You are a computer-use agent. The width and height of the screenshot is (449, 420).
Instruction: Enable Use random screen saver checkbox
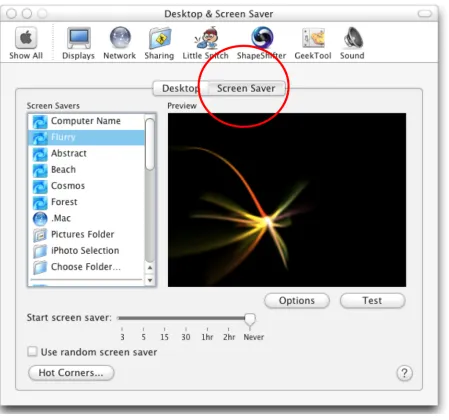[32, 351]
